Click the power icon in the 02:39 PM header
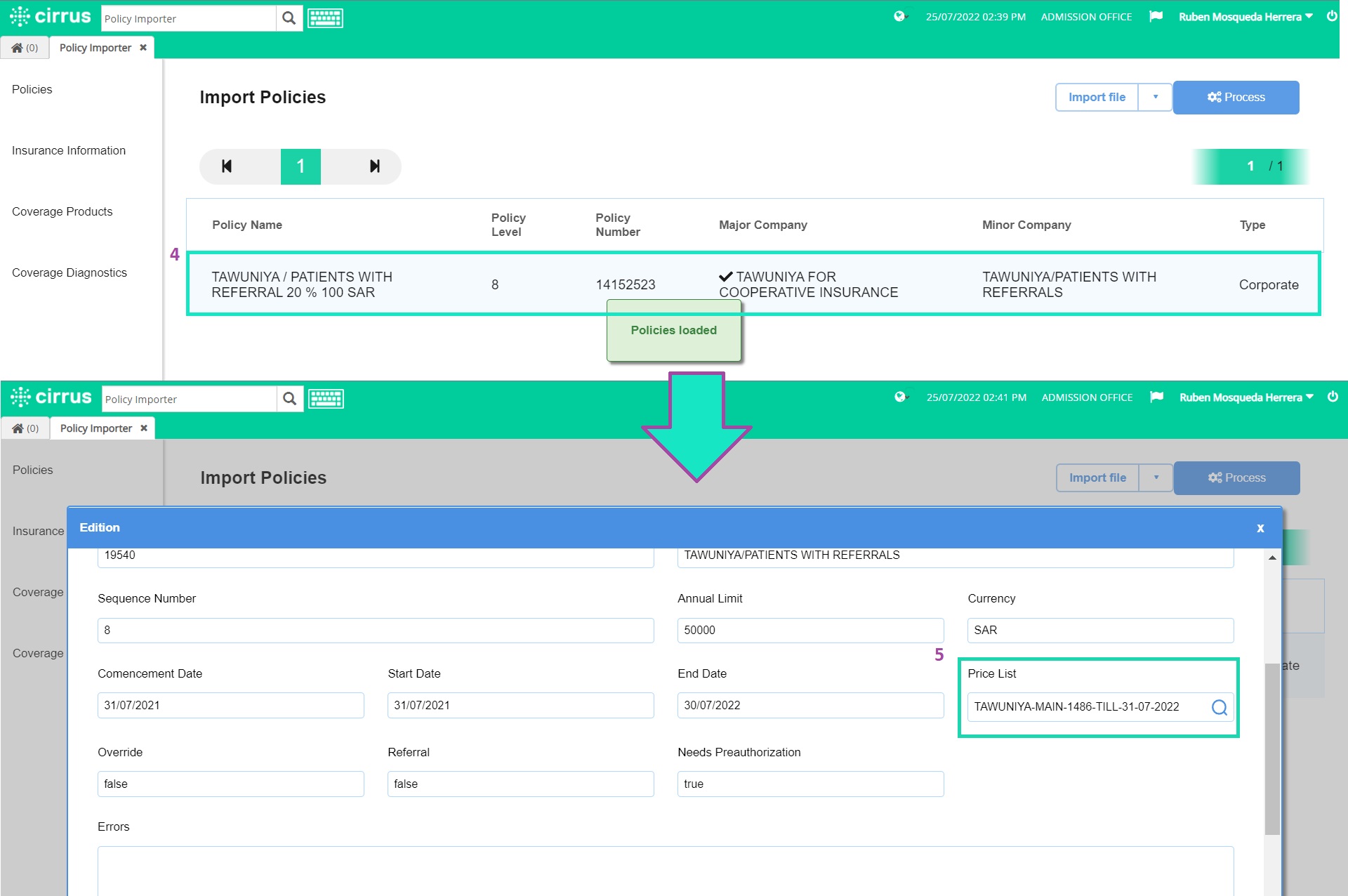 point(1331,16)
